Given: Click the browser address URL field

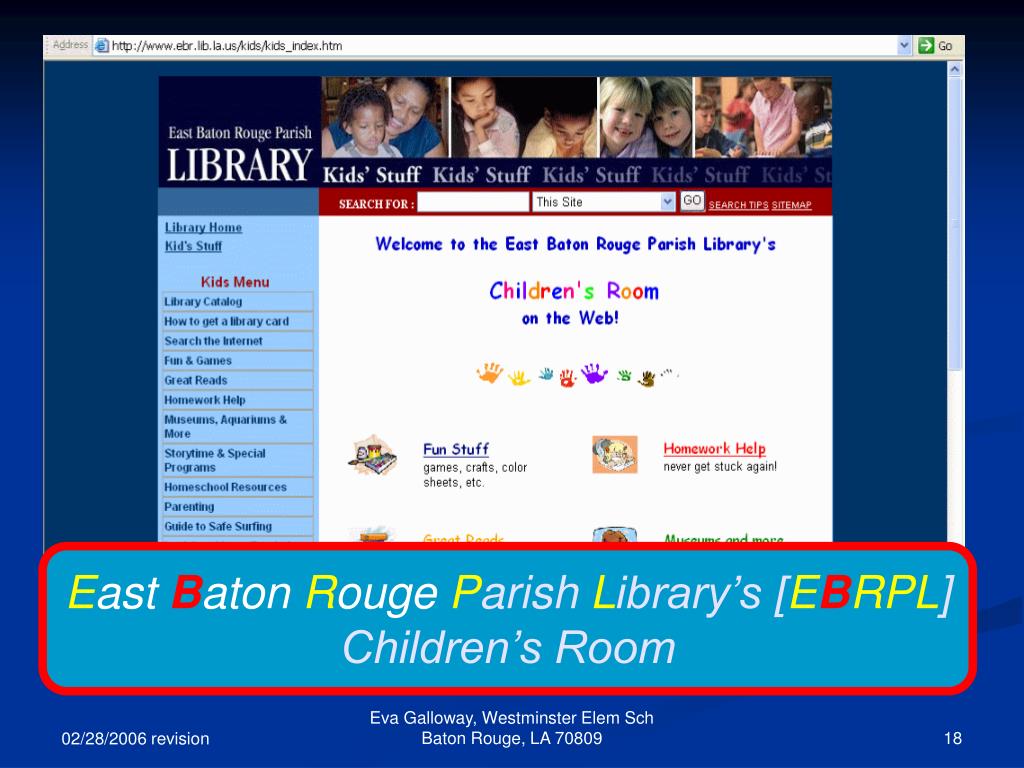Looking at the screenshot, I should 496,46.
